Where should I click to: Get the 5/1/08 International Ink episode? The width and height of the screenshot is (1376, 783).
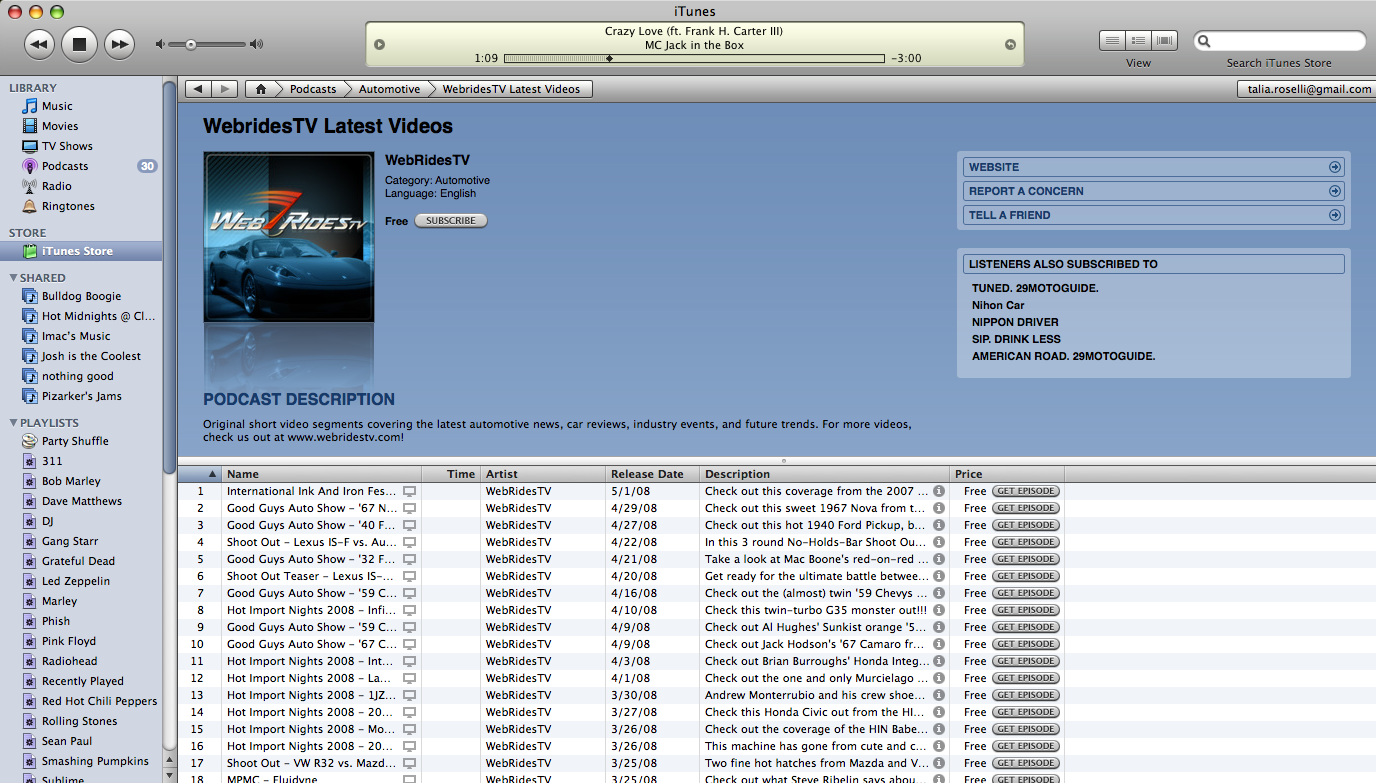1026,491
